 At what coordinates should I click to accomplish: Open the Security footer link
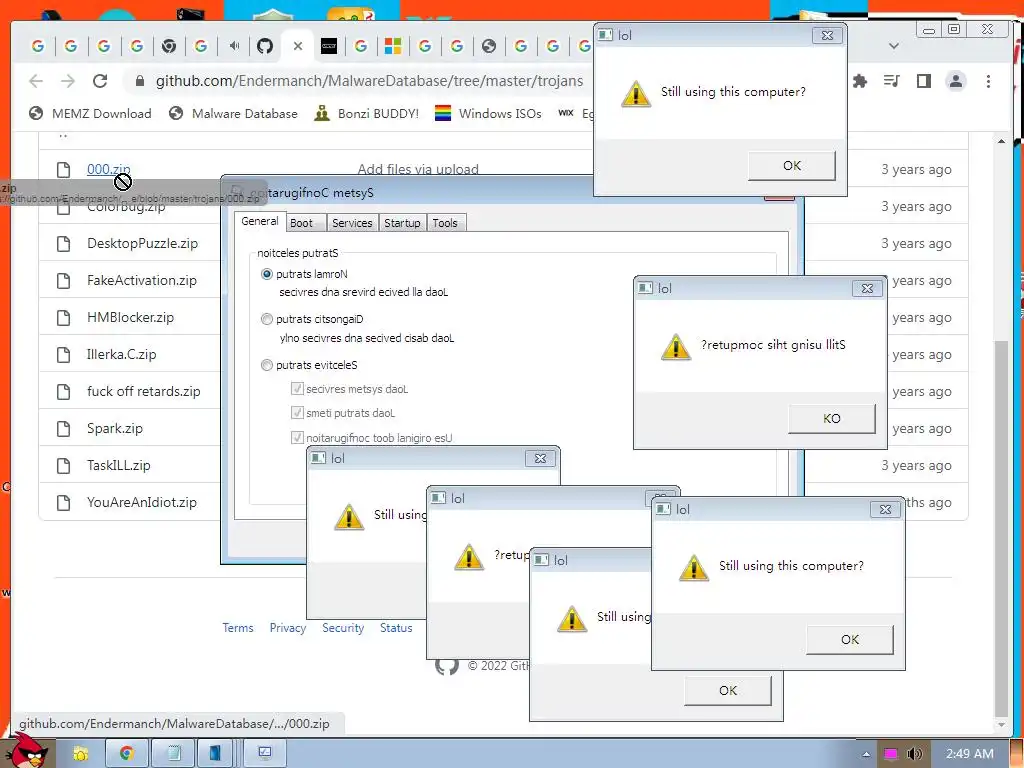pyautogui.click(x=343, y=628)
